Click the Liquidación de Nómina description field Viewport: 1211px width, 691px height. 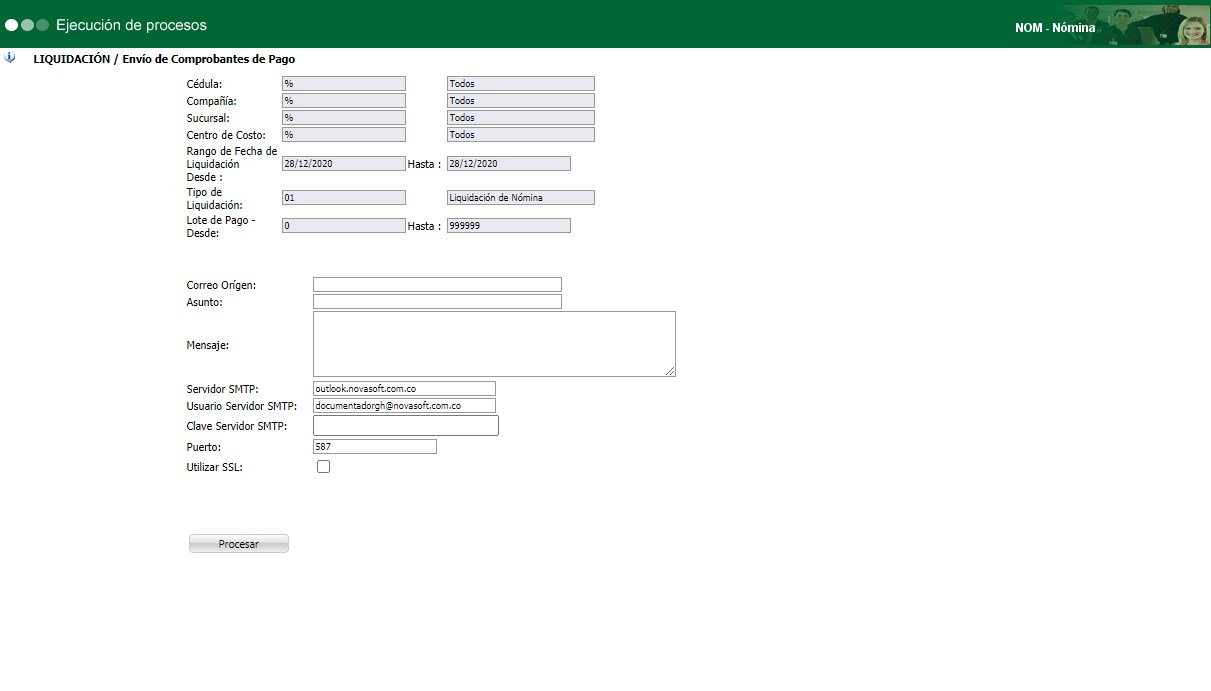[521, 198]
